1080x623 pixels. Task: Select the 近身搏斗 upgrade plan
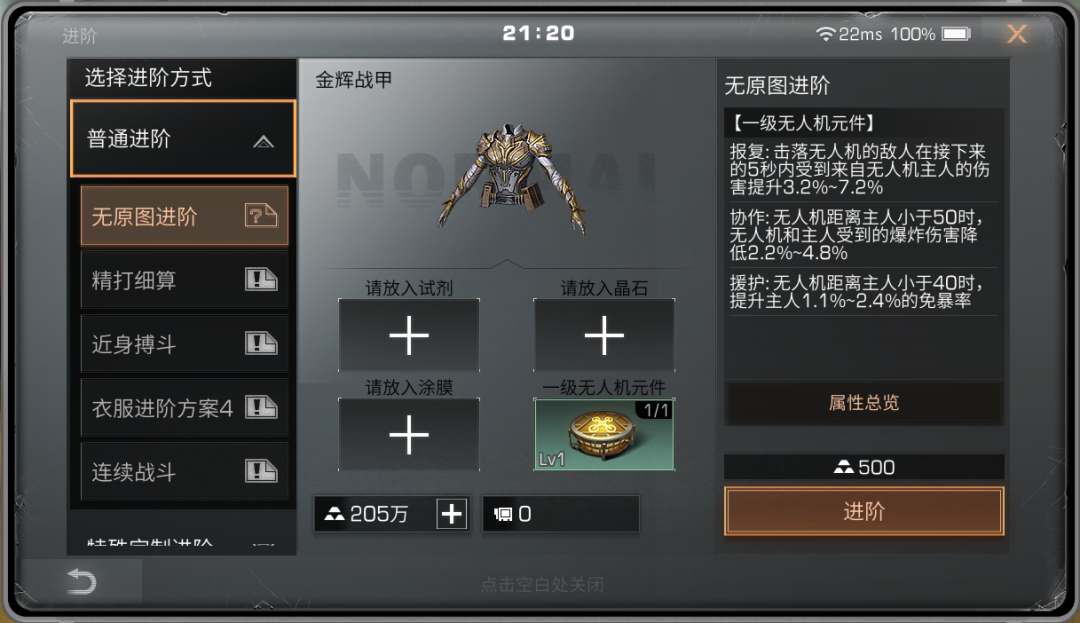(x=184, y=344)
